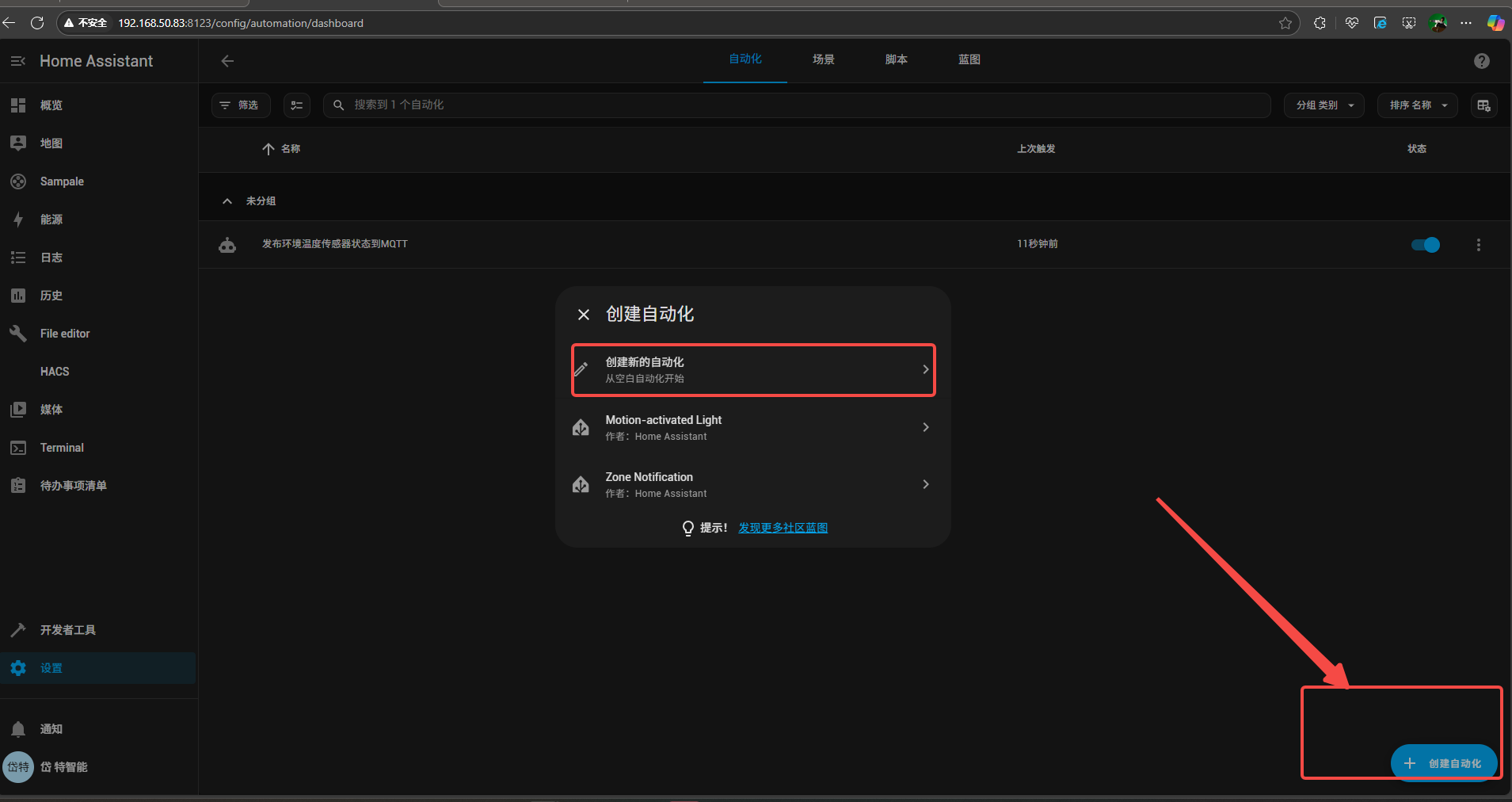Open discover more community blueprints link
Viewport: 1512px width, 802px height.
click(x=783, y=528)
